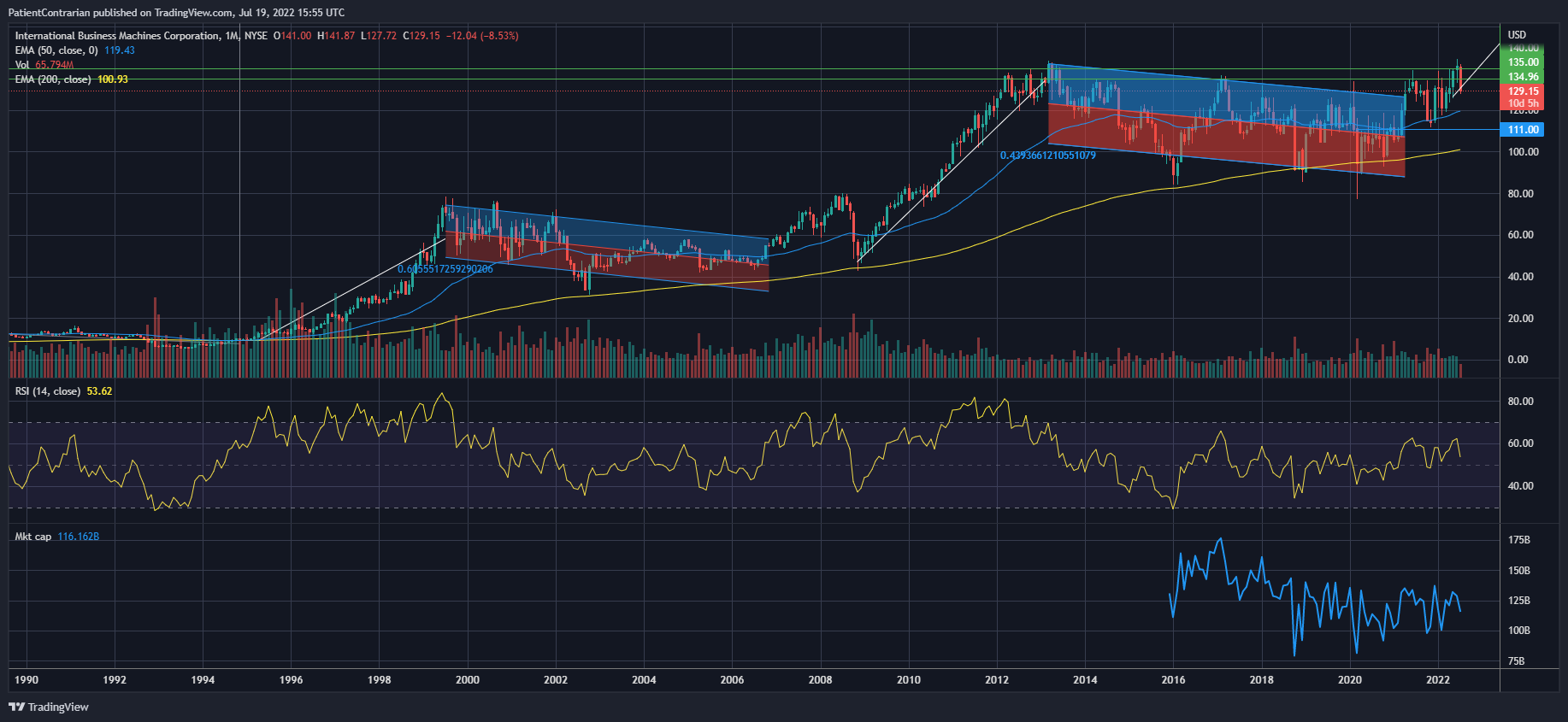Click the 2018 label on the time axis
1568x722 pixels.
[1262, 680]
